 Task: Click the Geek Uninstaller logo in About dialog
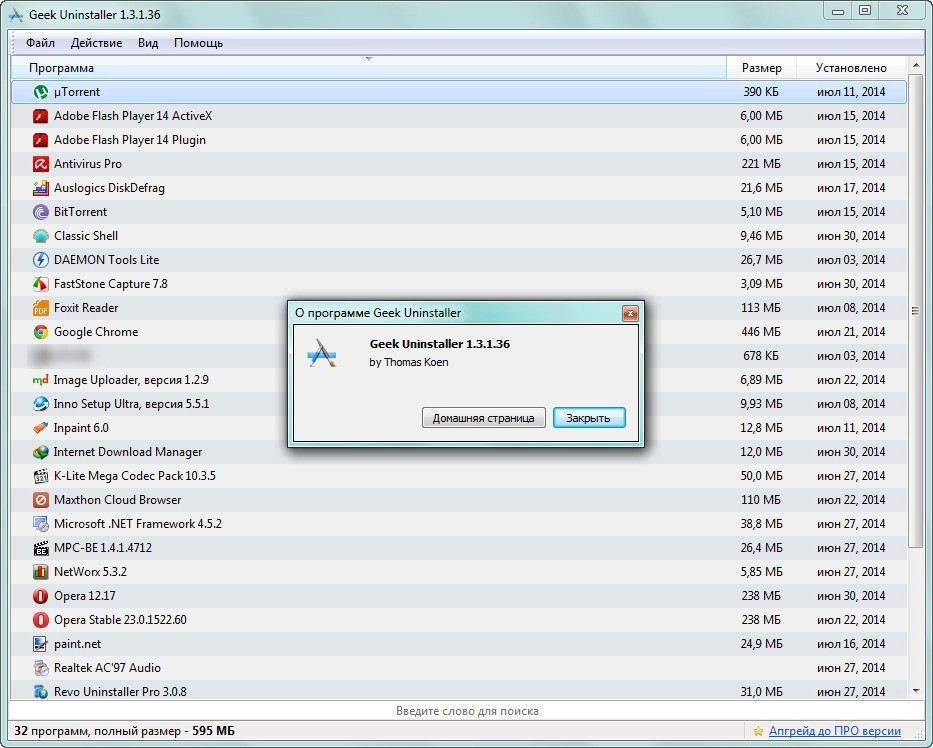(322, 353)
